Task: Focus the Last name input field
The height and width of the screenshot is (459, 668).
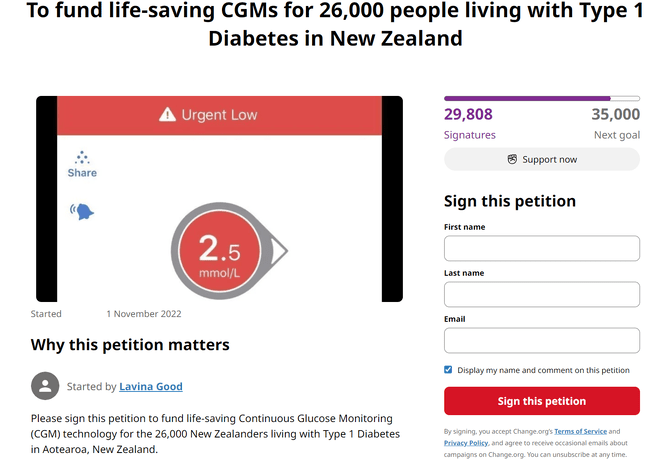Action: point(541,294)
